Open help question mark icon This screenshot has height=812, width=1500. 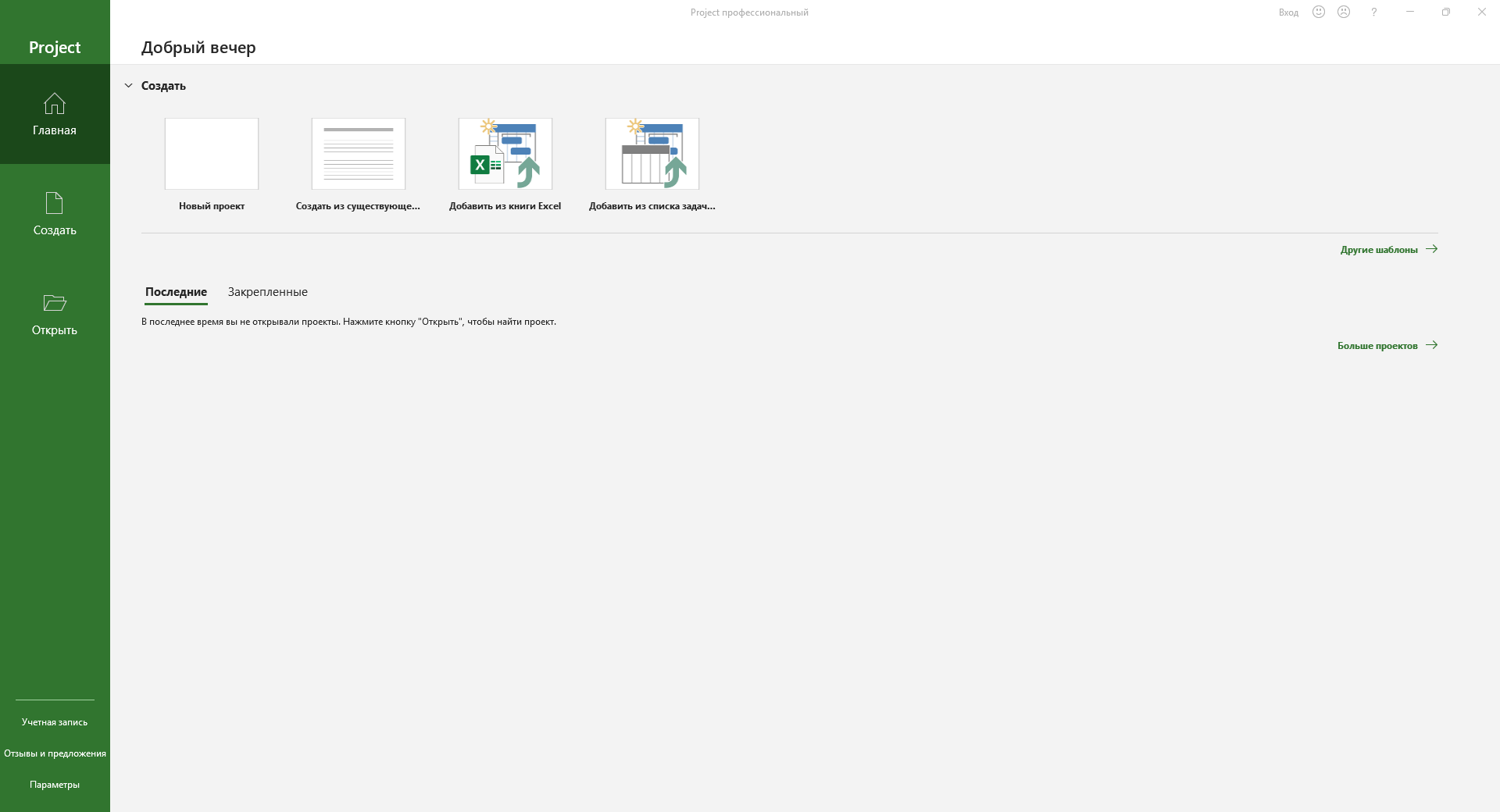pyautogui.click(x=1373, y=12)
